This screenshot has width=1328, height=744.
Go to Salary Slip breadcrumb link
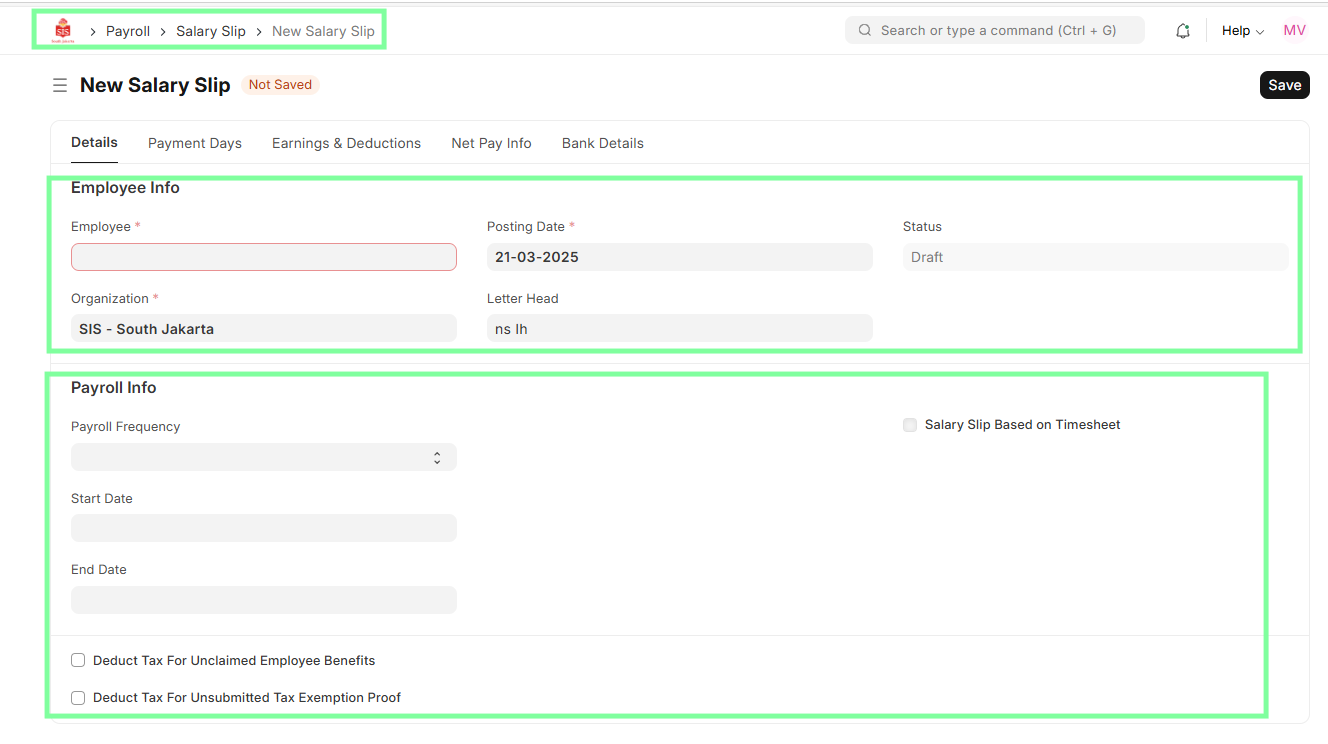210,31
